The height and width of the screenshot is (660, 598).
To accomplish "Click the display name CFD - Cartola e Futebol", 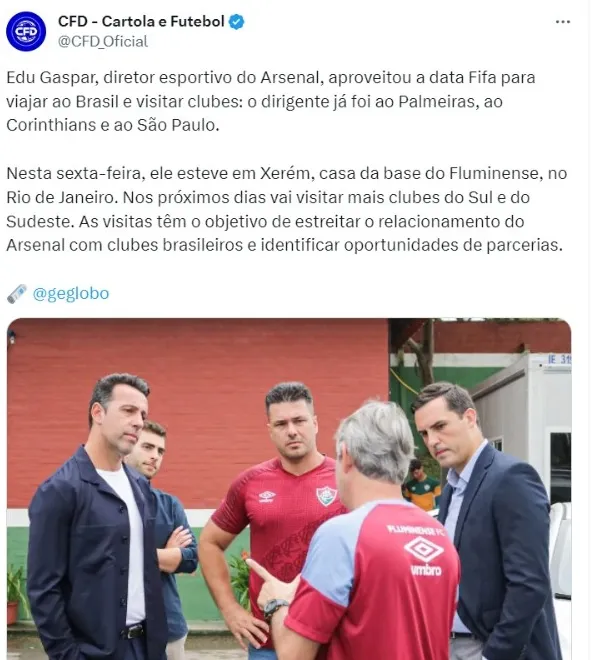I will pyautogui.click(x=141, y=21).
